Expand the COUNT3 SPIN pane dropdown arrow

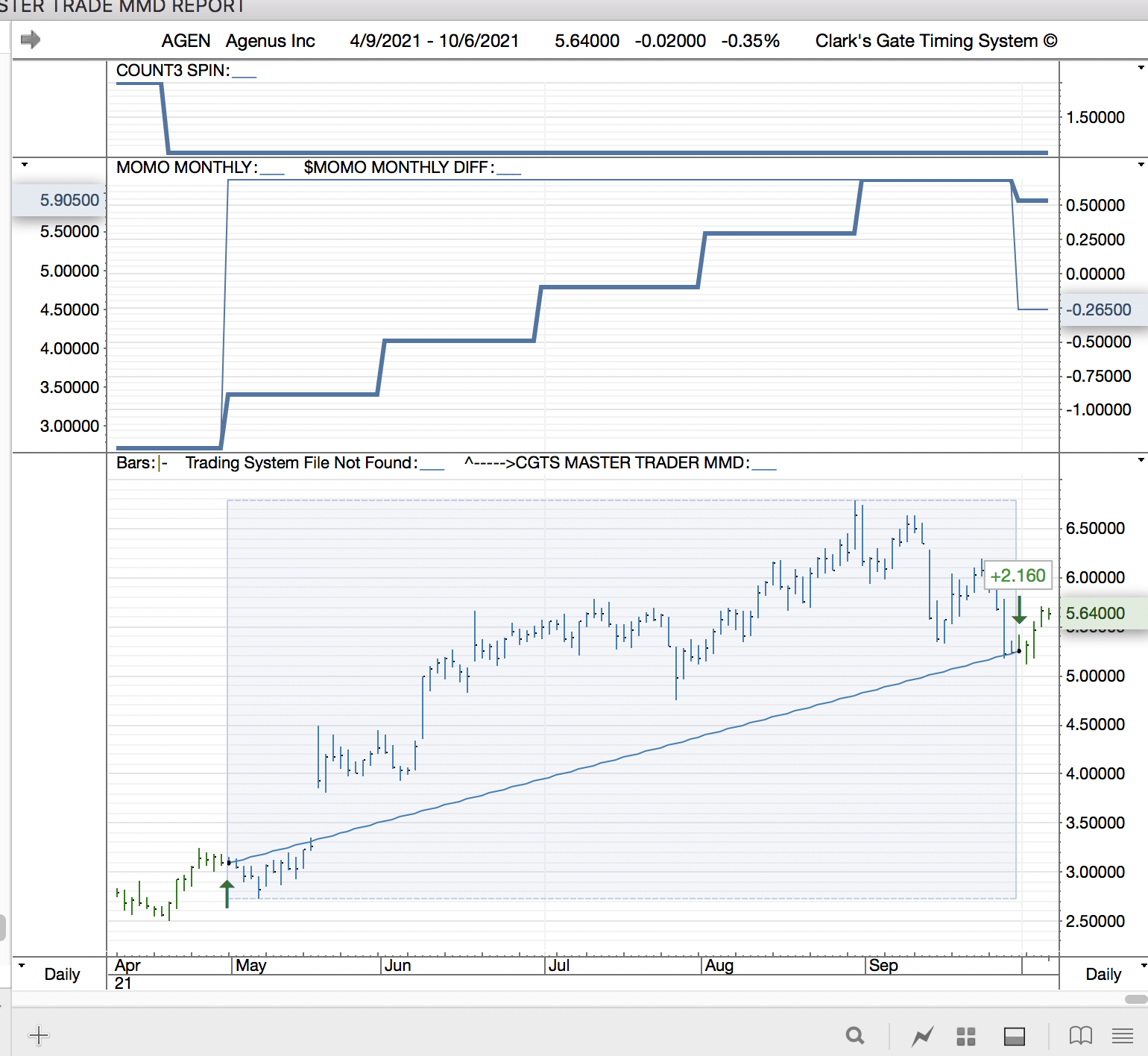[1141, 68]
